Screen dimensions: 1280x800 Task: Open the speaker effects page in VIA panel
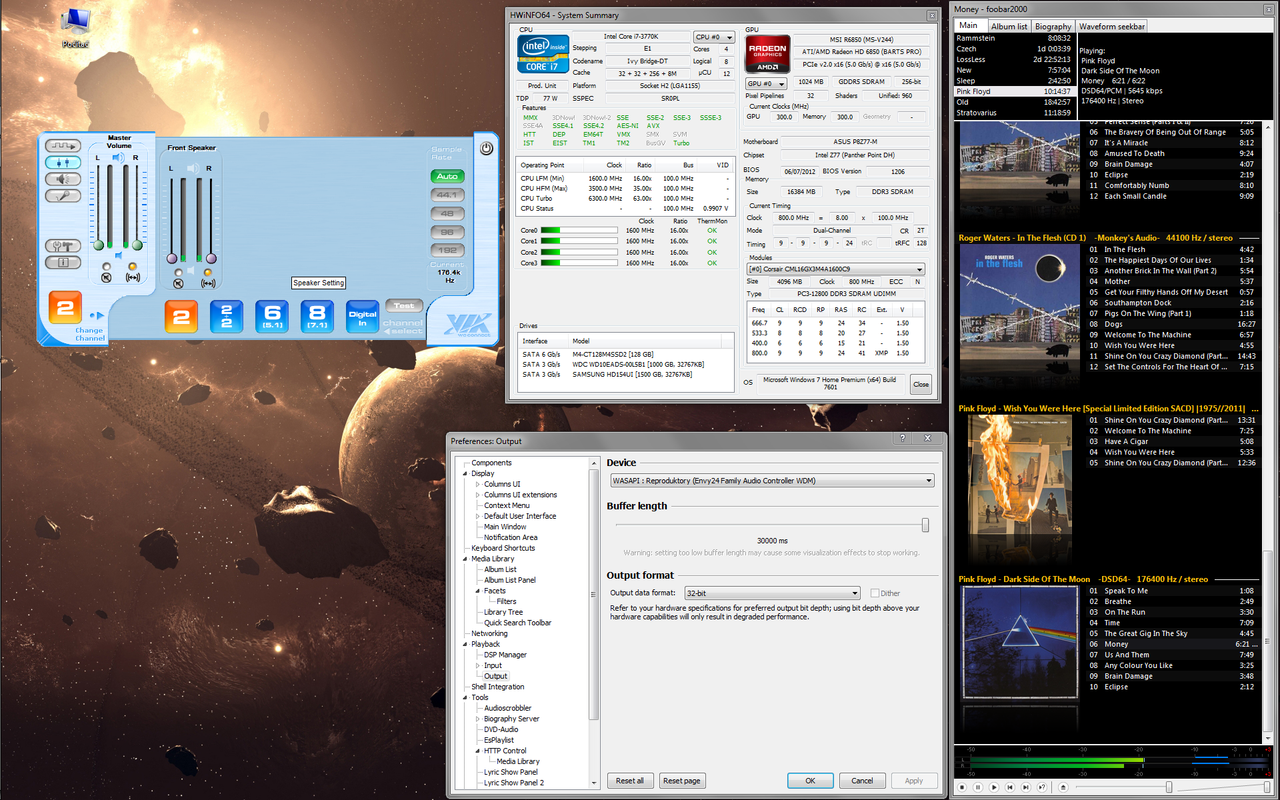click(x=63, y=179)
